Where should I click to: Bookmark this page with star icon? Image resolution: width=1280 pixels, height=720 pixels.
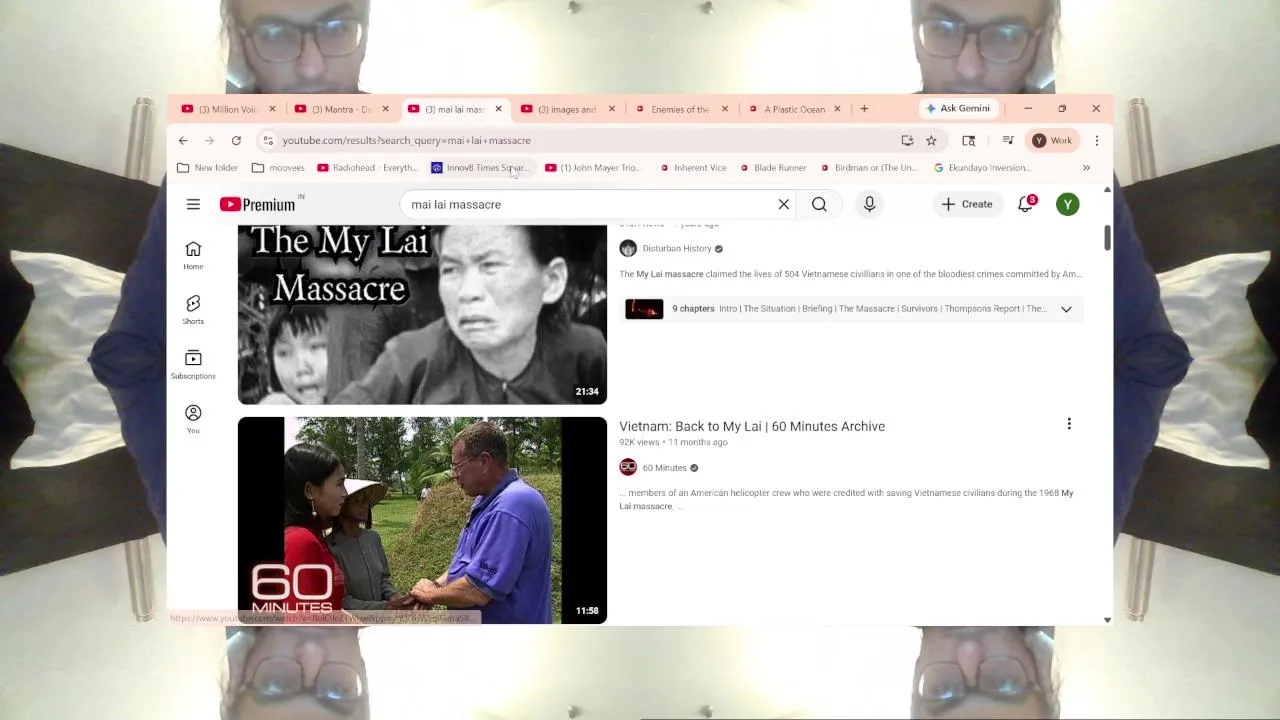931,140
